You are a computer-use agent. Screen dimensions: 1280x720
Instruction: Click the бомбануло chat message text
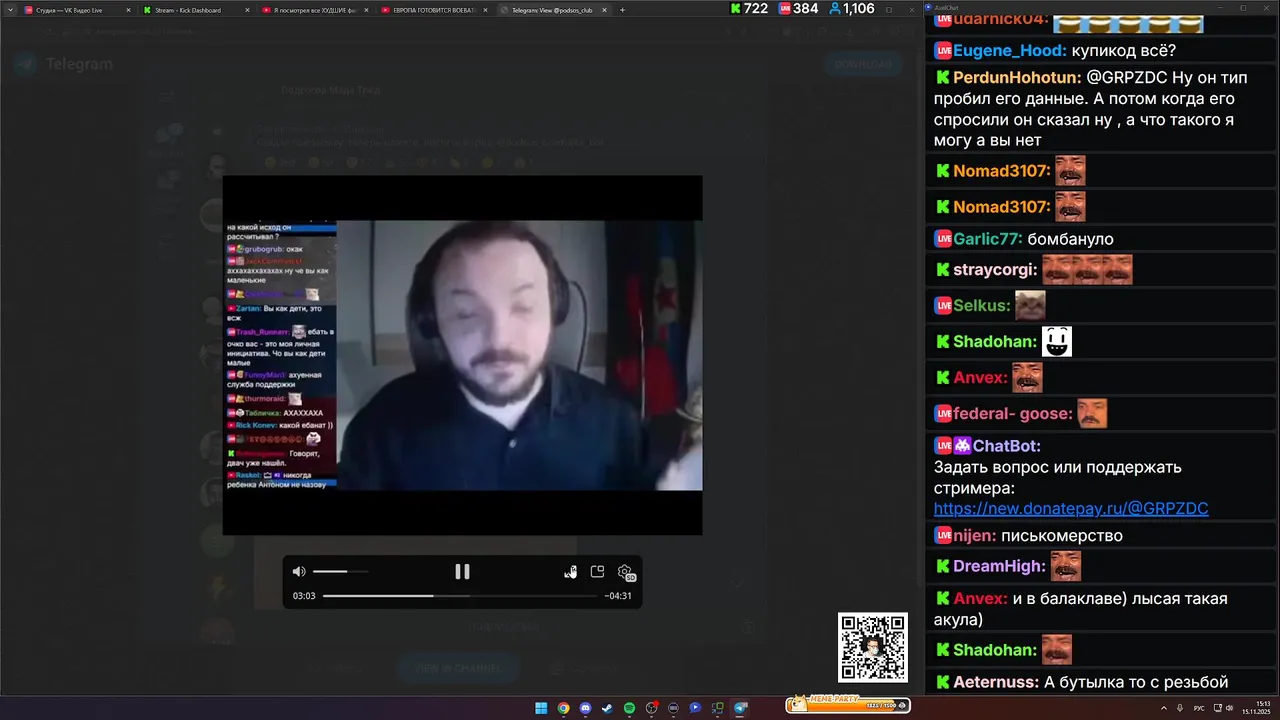[1070, 239]
